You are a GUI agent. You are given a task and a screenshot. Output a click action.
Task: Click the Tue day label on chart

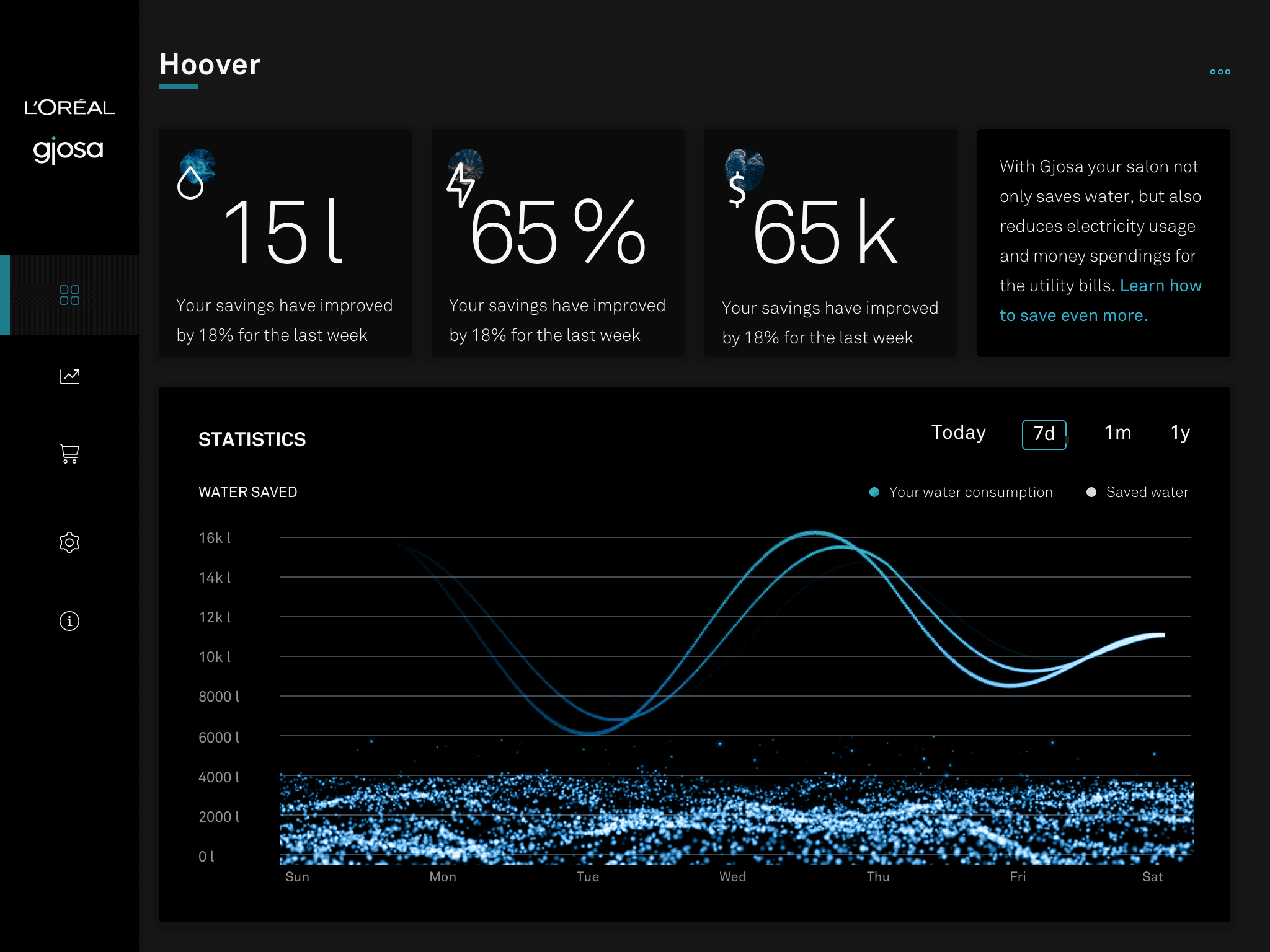coord(588,877)
